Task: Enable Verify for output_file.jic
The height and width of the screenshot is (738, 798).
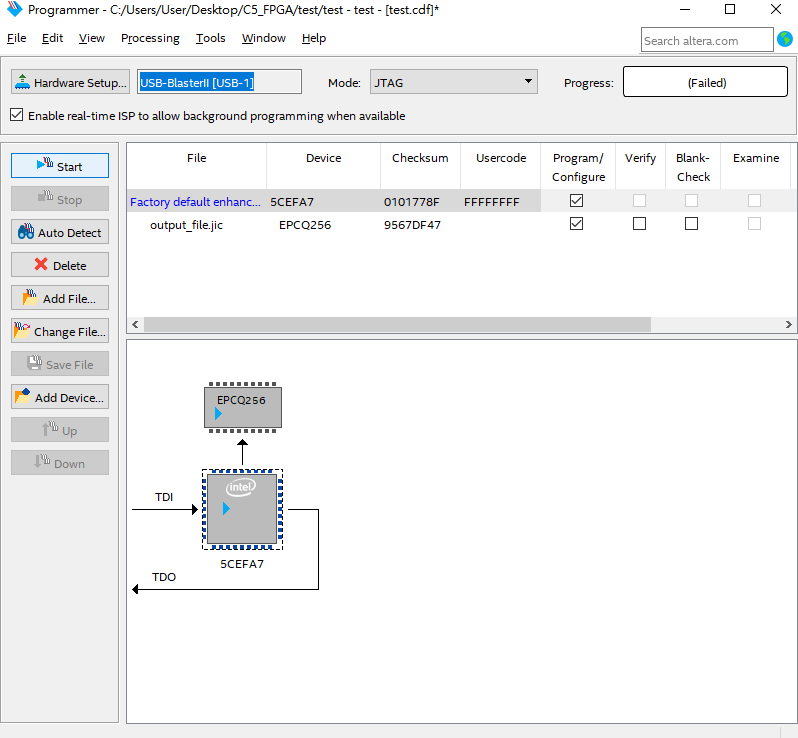Action: point(639,224)
